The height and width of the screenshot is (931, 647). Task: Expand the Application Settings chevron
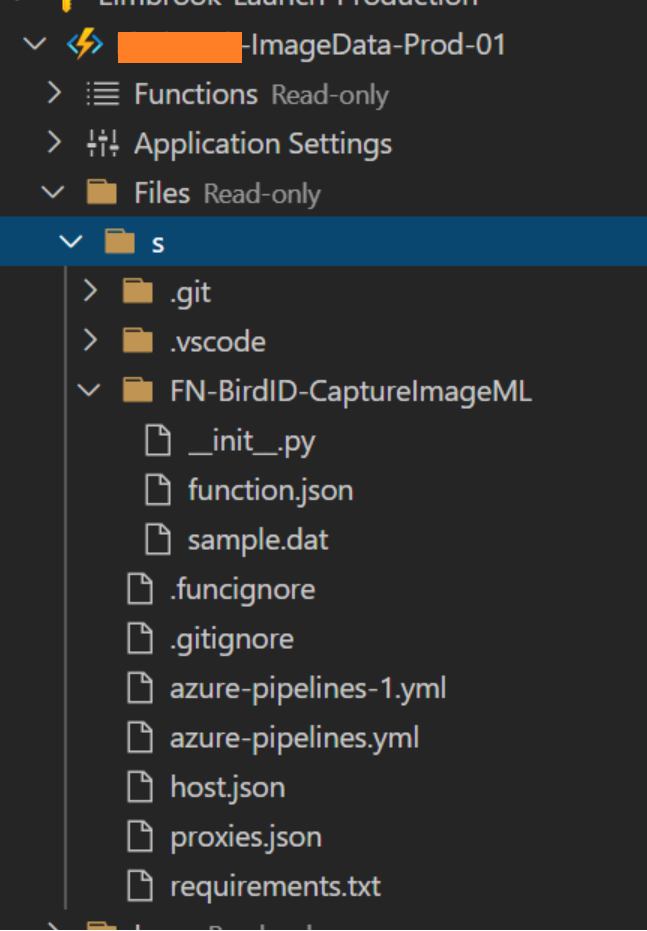coord(54,143)
